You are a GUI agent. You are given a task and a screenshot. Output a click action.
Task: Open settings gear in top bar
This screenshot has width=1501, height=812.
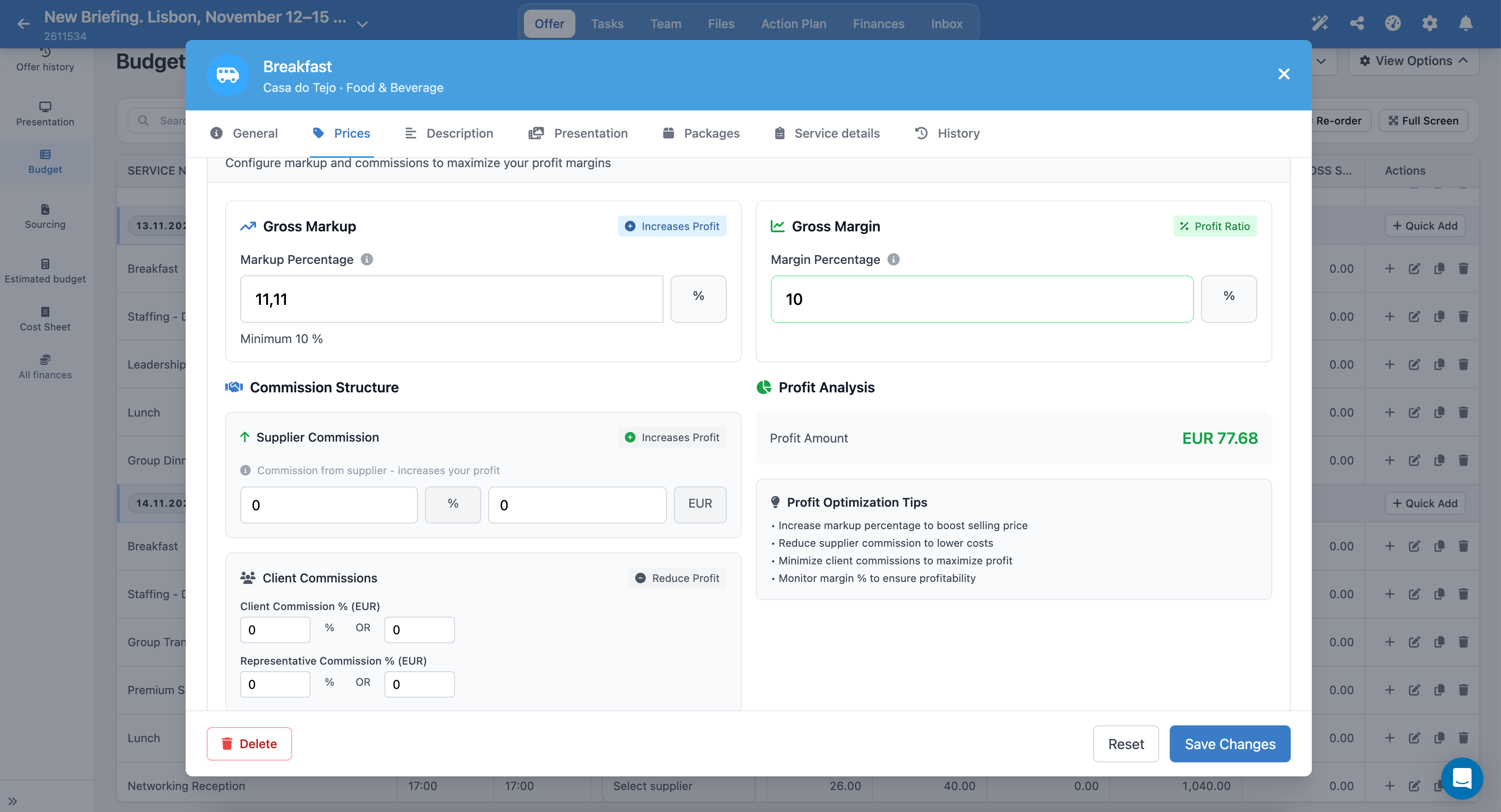(1429, 23)
